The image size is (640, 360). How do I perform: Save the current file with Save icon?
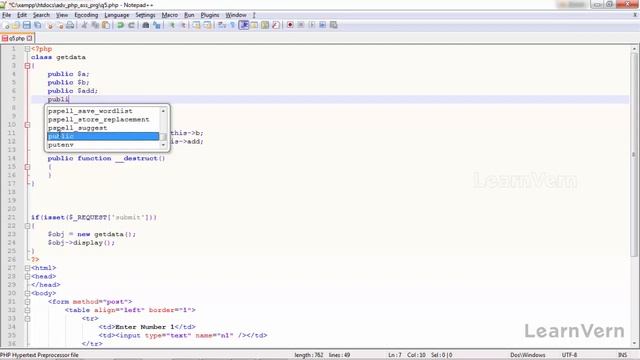pyautogui.click(x=27, y=25)
